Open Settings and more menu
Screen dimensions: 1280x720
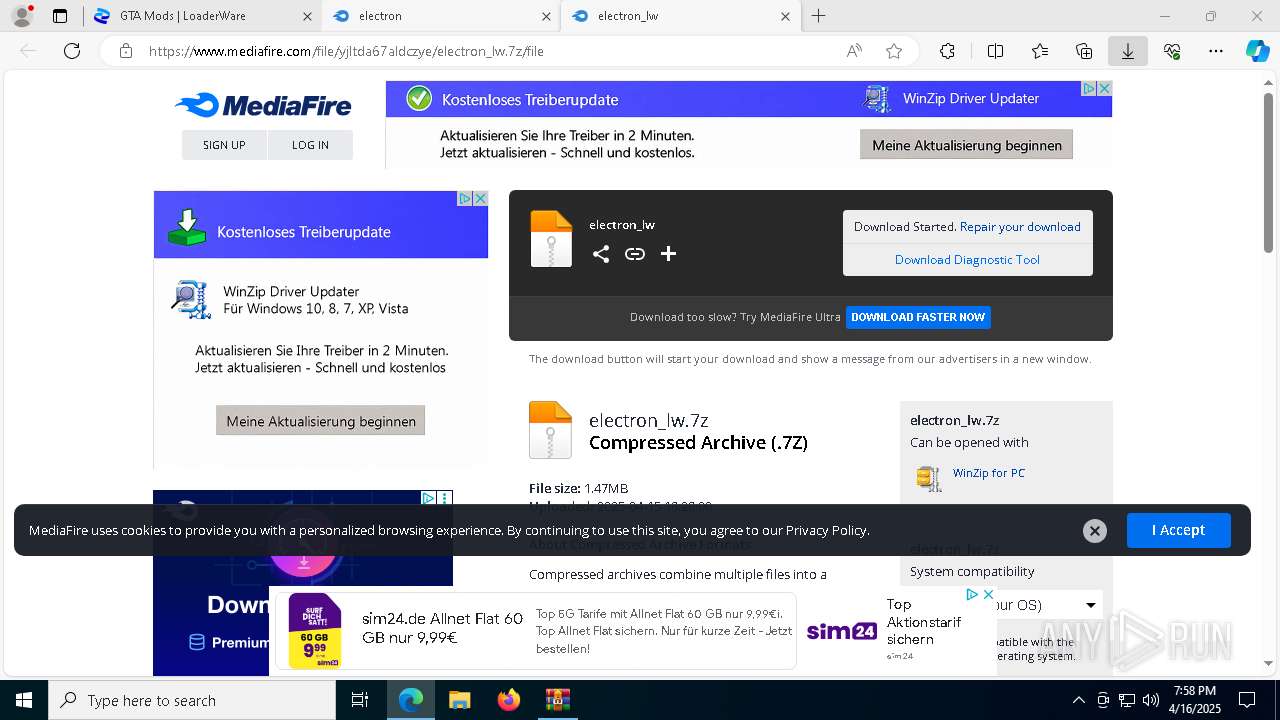1216,51
